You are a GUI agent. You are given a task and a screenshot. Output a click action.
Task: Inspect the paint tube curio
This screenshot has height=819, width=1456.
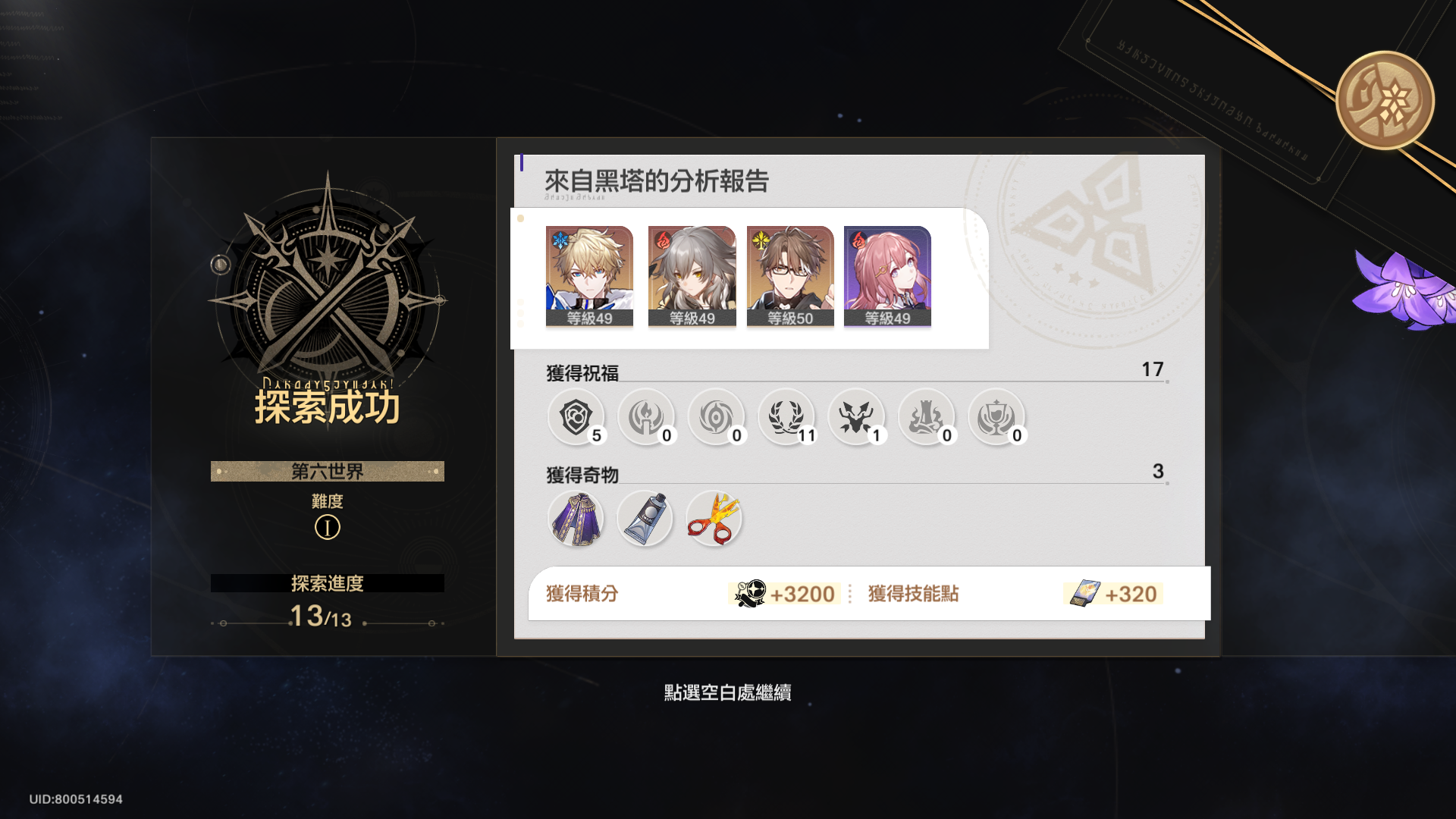point(645,519)
